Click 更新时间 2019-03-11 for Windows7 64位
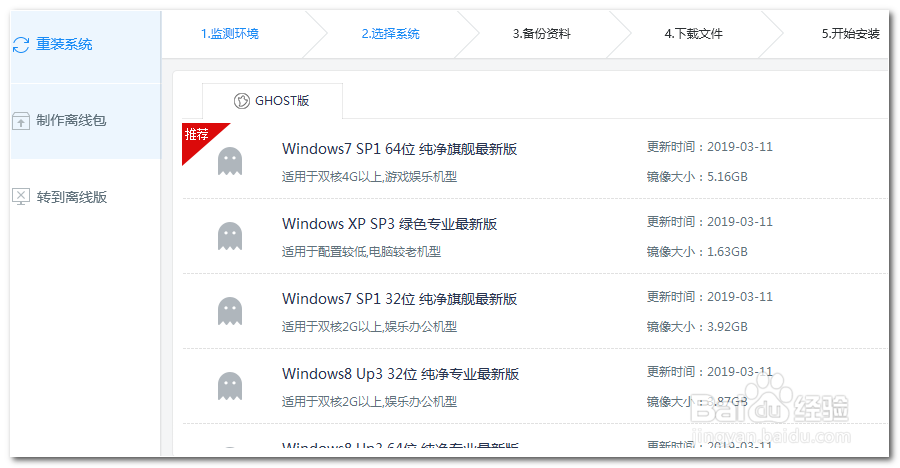Screen dimensions: 900x468 (709, 147)
